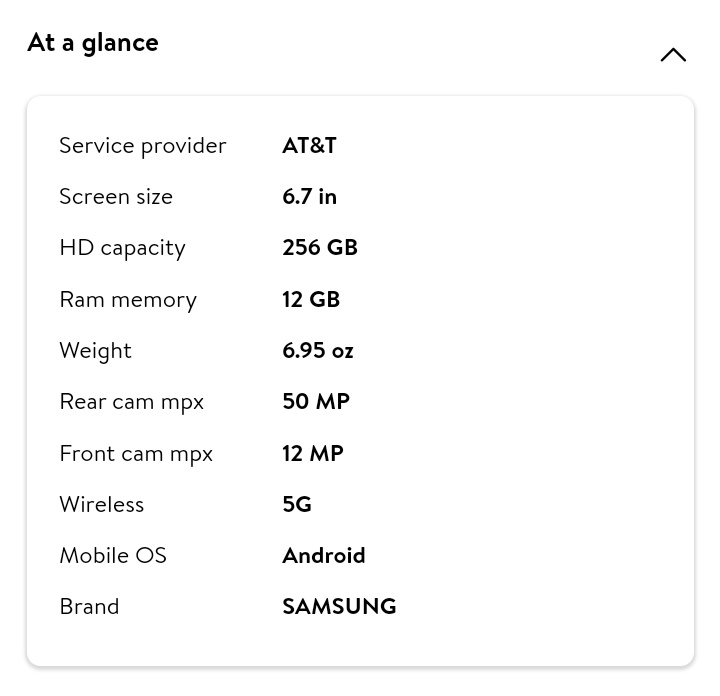
Task: Select the AT&T provider value
Action: (309, 145)
